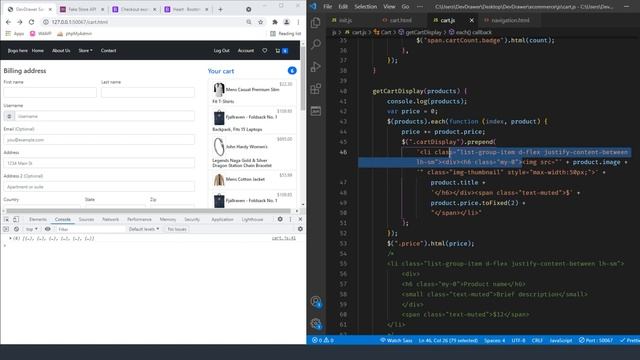Screen dimensions: 640x360
Task: Open DevTools settings gear in tab bar
Action: (x=280, y=219)
